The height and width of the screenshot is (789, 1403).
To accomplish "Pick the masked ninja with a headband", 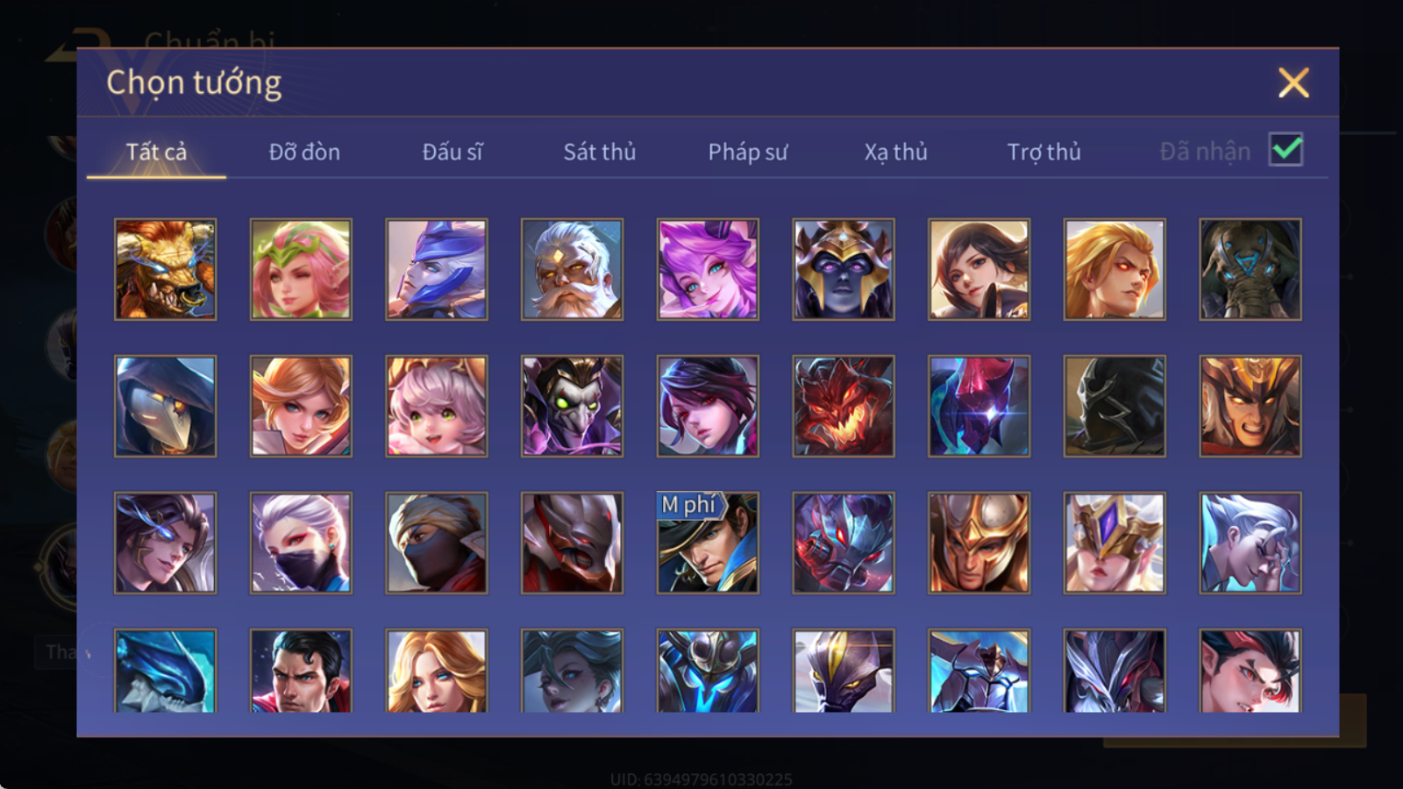I will pos(437,543).
